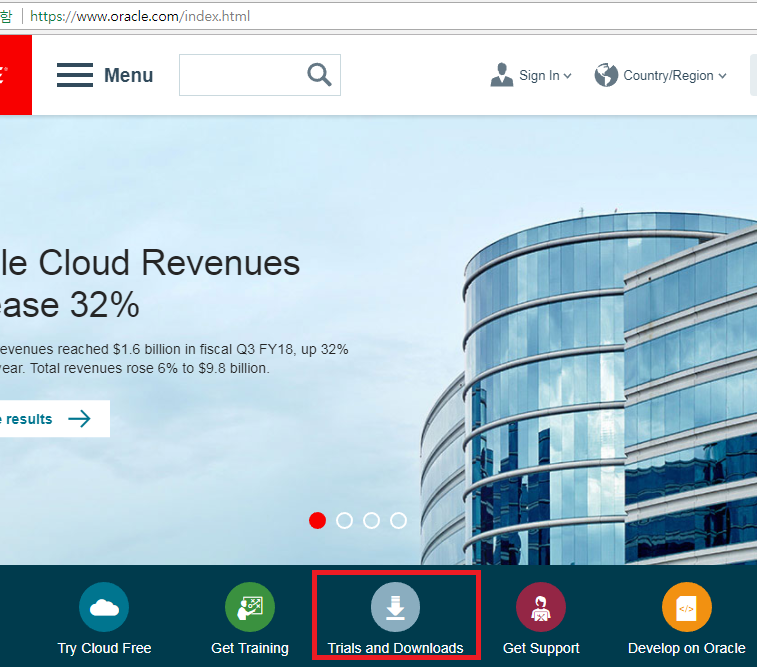Click the Oracle red logo block
757x667 pixels.
[16, 75]
